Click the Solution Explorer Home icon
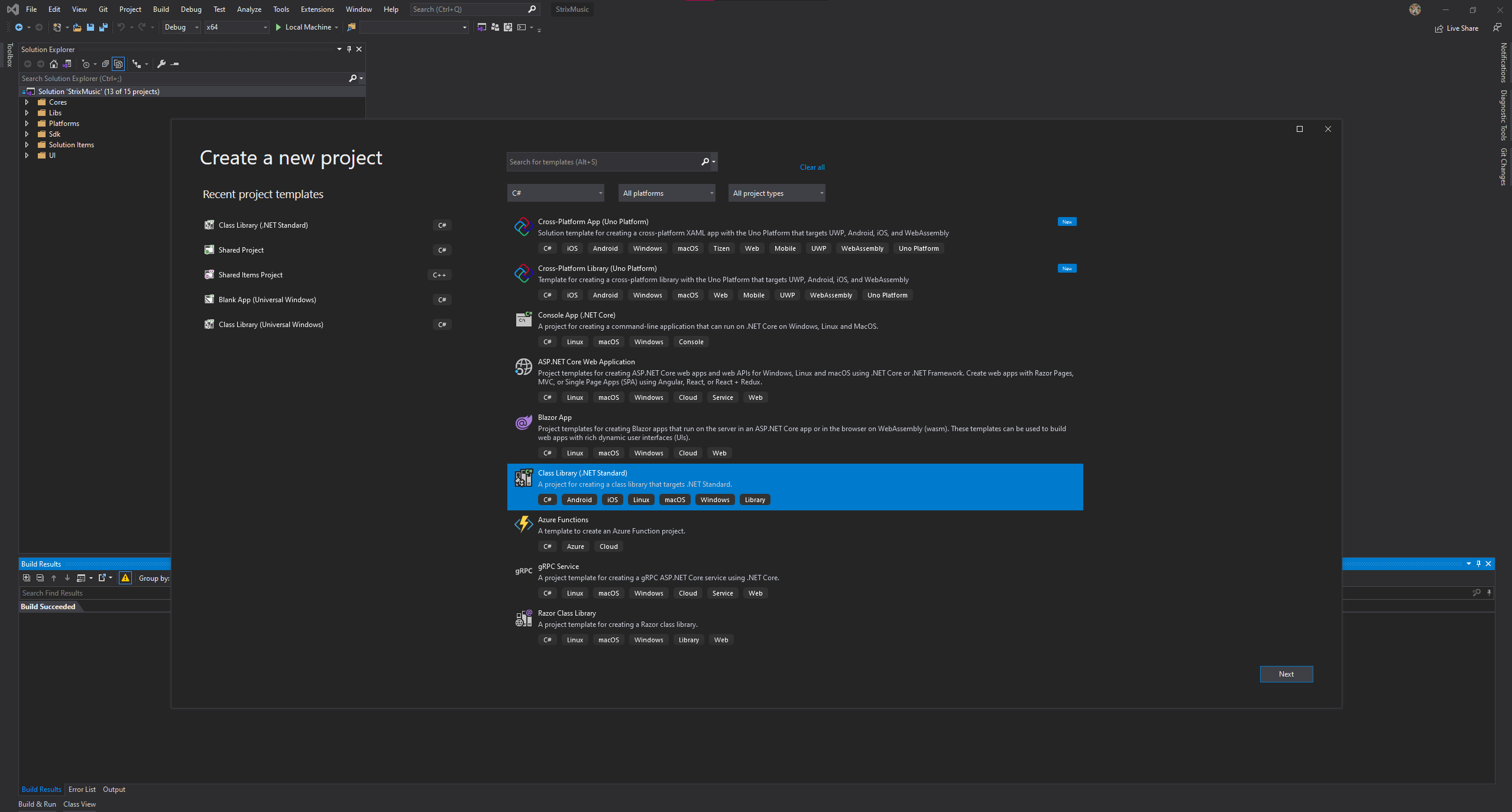 pyautogui.click(x=54, y=64)
